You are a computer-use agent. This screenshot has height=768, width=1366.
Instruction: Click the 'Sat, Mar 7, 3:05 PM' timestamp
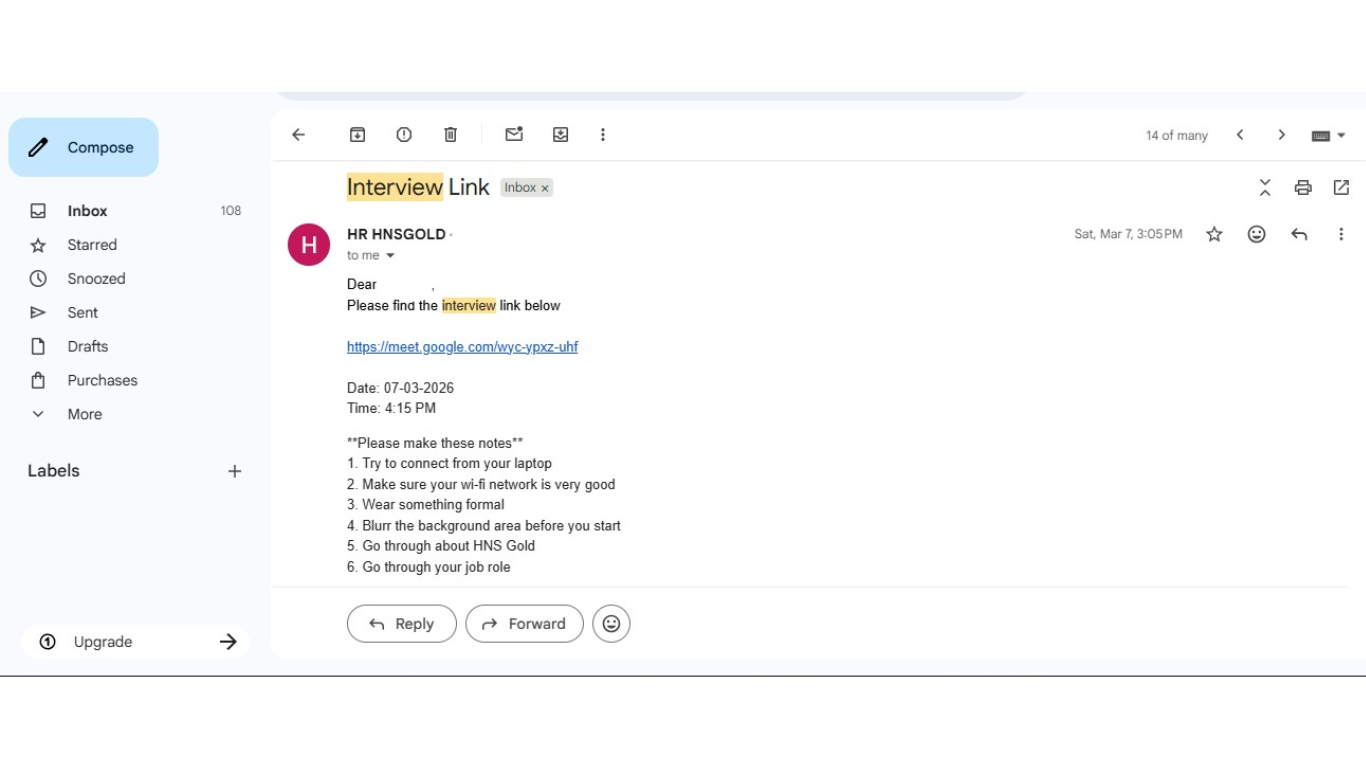(x=1128, y=234)
